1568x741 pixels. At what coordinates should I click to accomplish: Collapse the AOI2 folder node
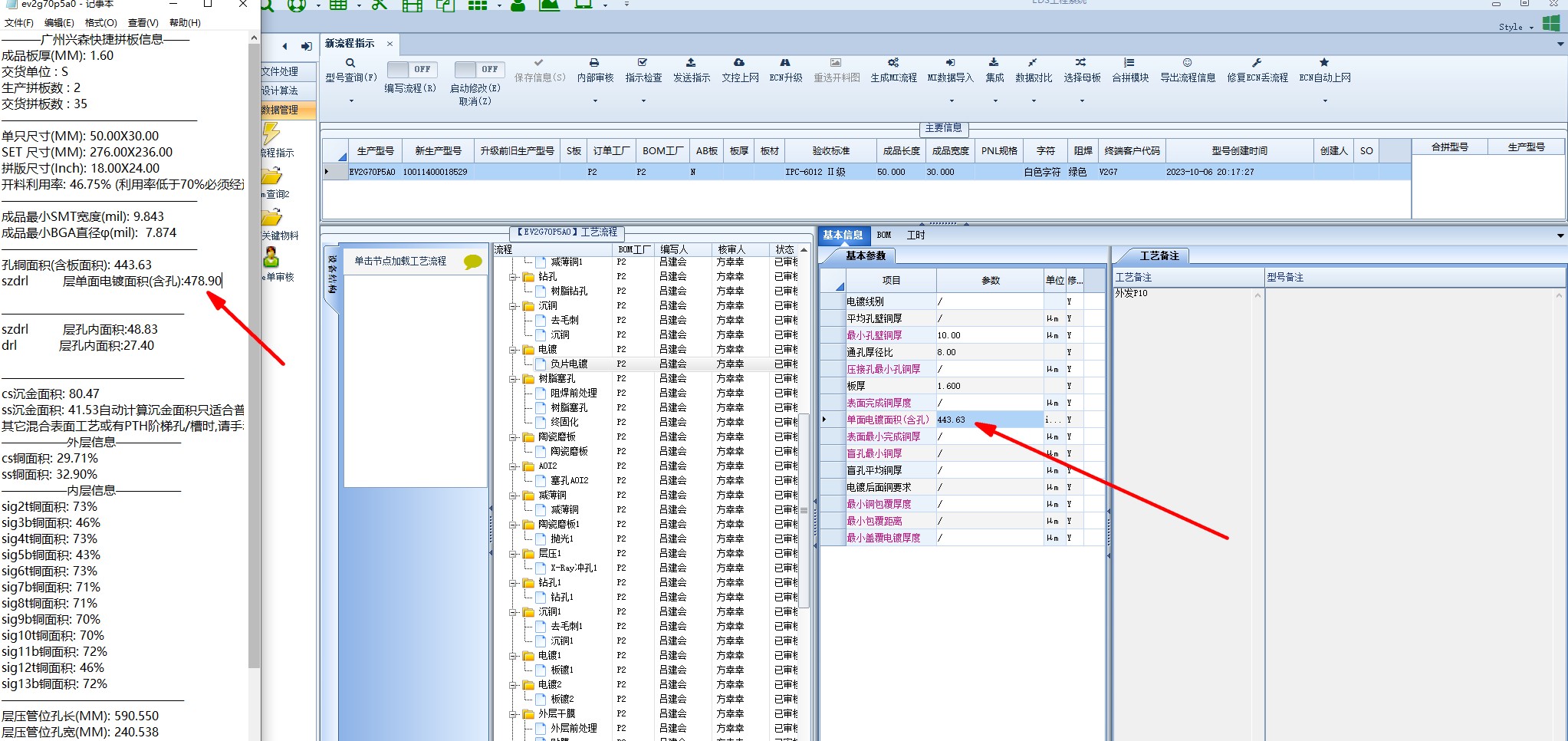[513, 466]
